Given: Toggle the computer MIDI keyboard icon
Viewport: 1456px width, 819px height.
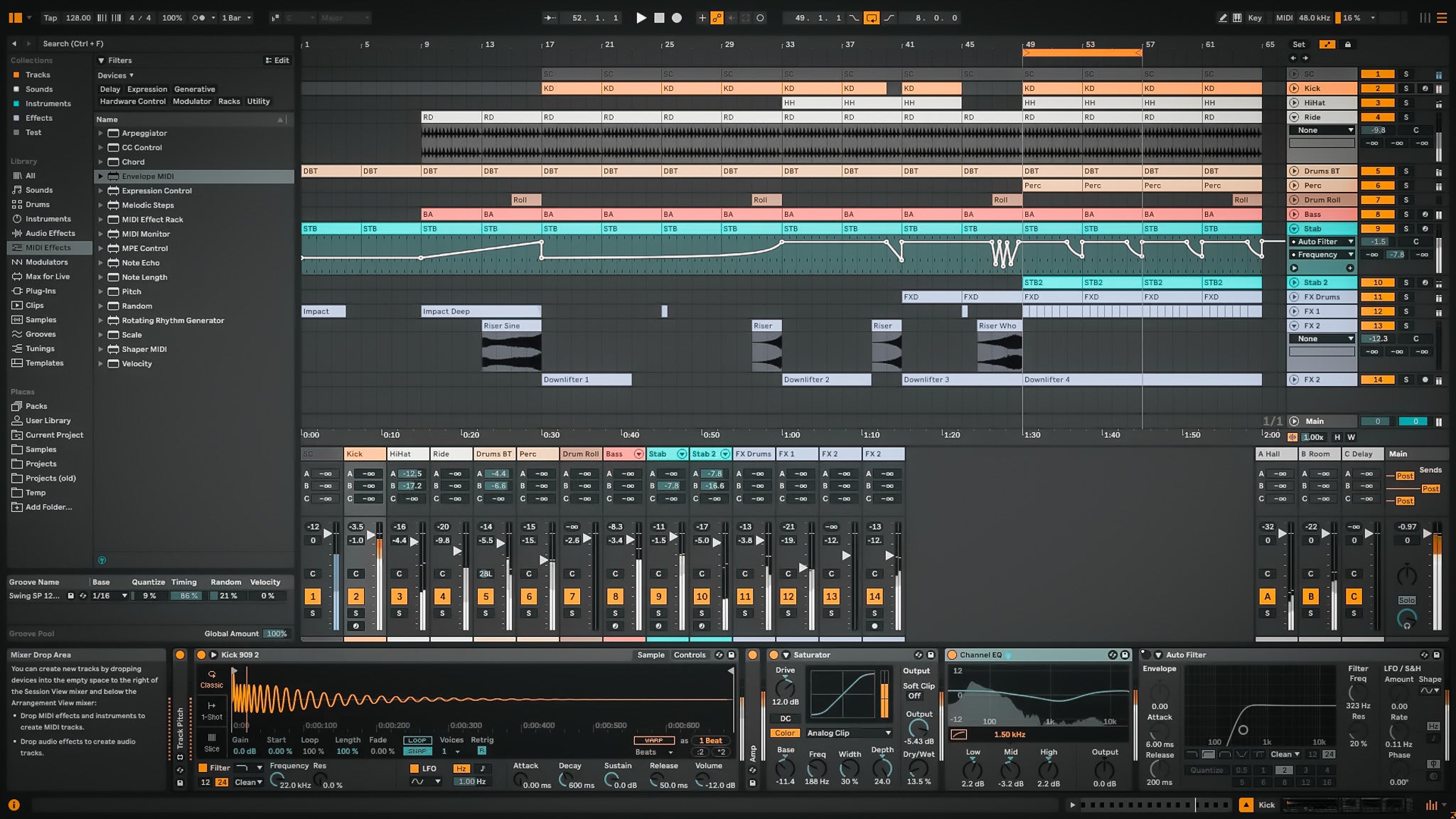Looking at the screenshot, I should point(1237,18).
